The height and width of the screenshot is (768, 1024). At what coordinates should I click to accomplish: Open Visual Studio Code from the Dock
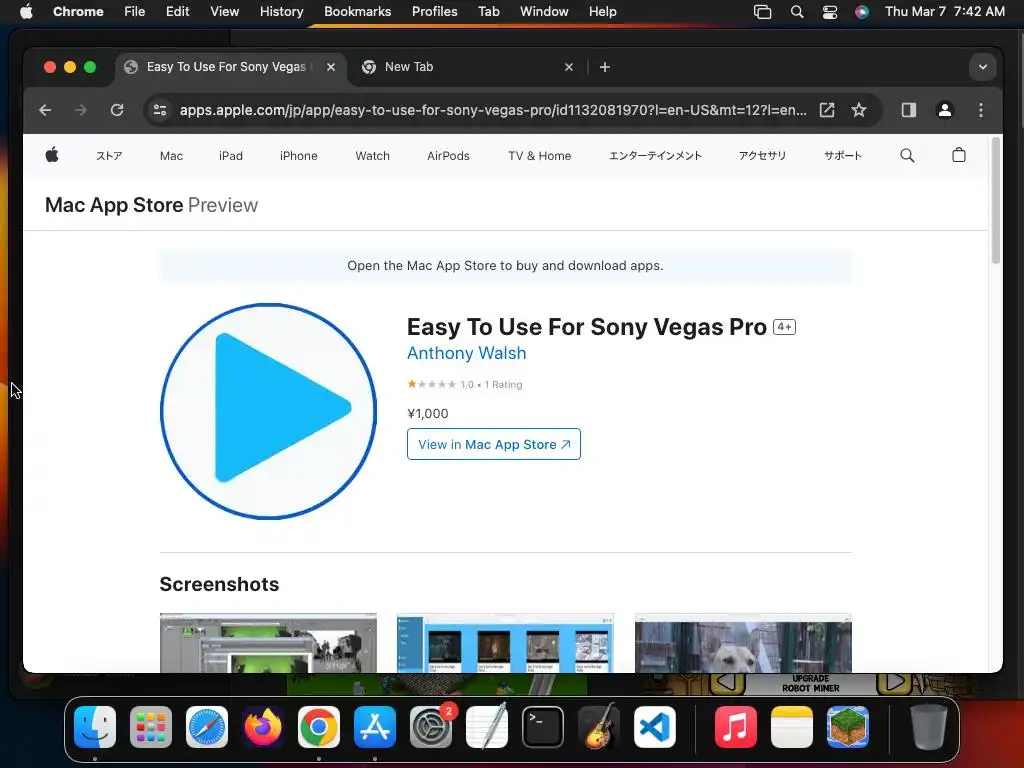[654, 727]
